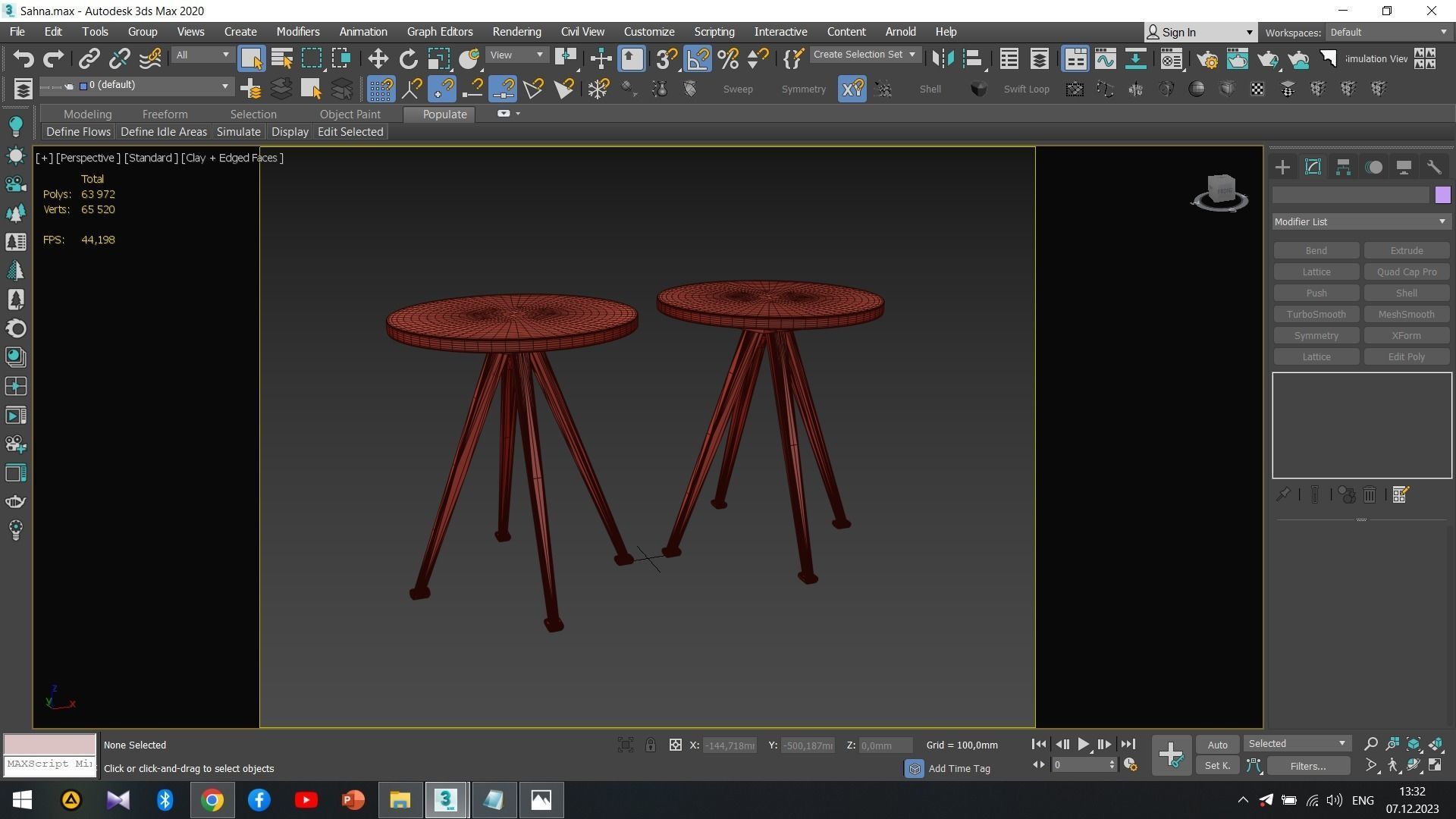1456x819 pixels.
Task: Click the Mirror tool icon
Action: coord(942,58)
